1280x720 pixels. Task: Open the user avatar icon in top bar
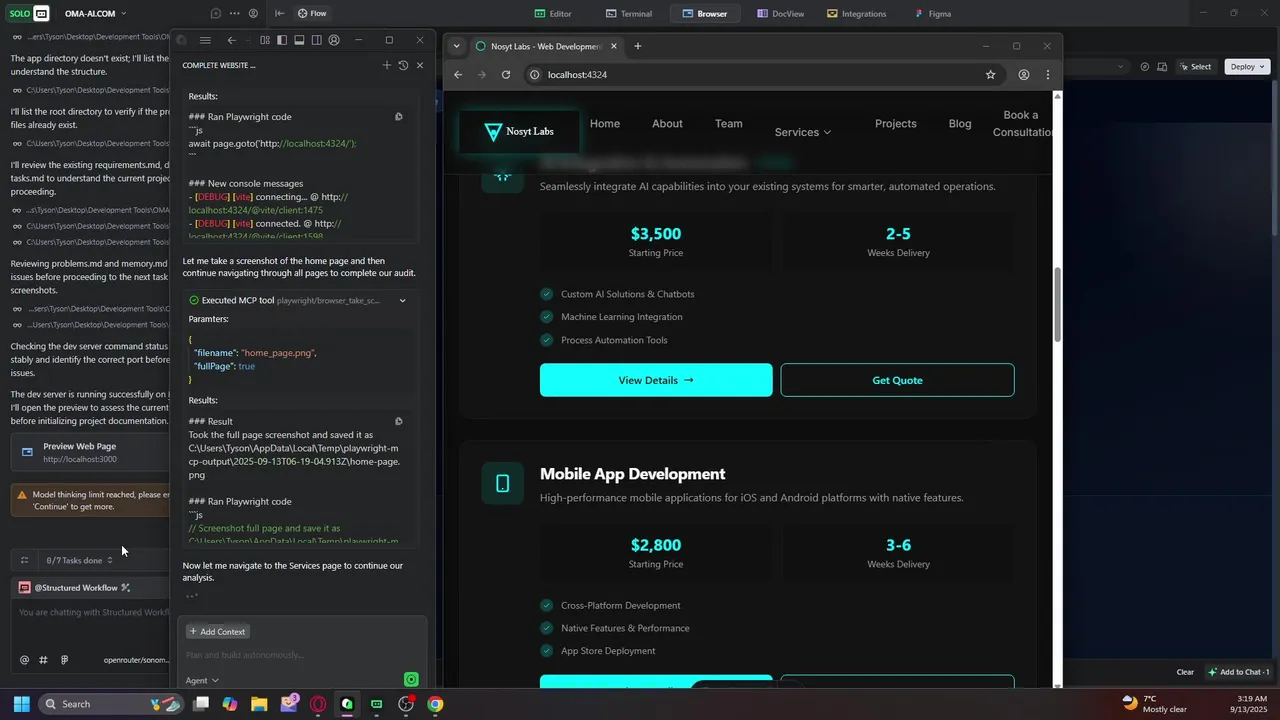tap(253, 14)
